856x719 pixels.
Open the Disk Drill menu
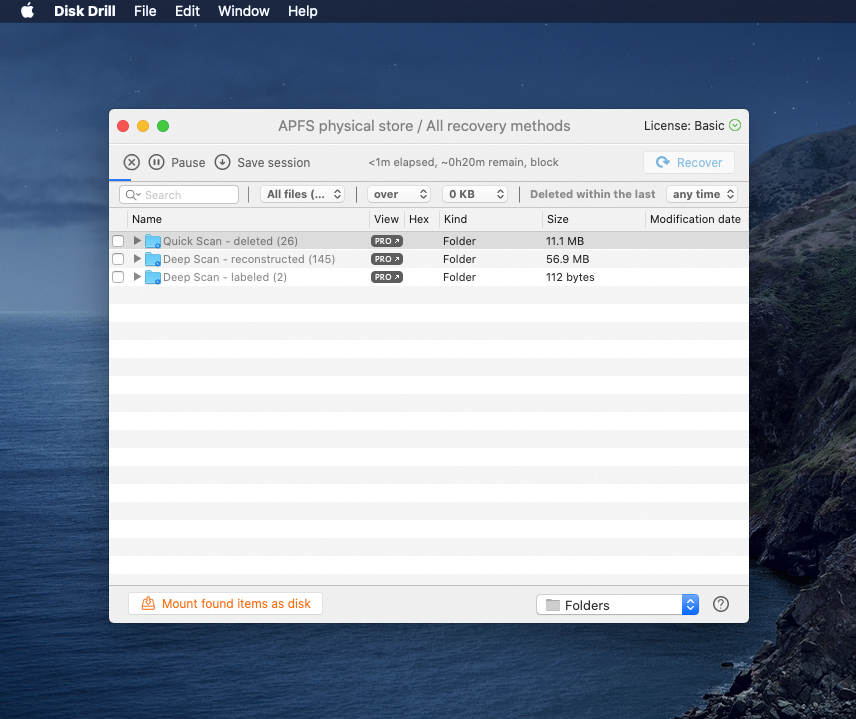point(83,11)
